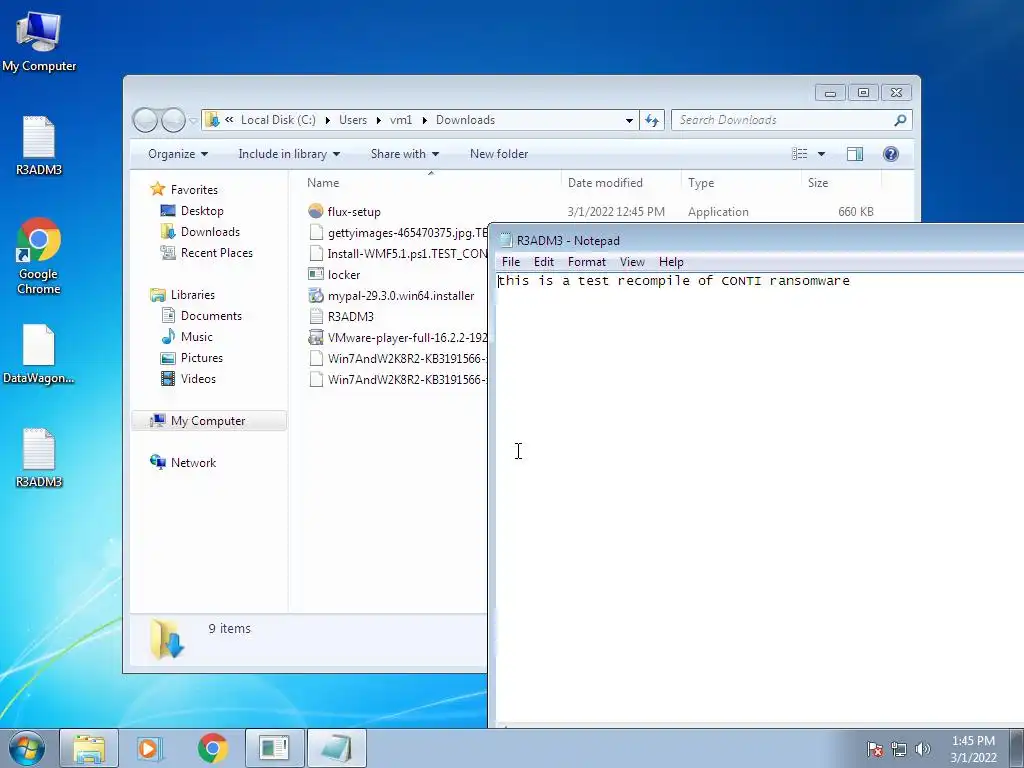Open Notepad's File menu
Screen dimensions: 1024x768
[x=511, y=262]
